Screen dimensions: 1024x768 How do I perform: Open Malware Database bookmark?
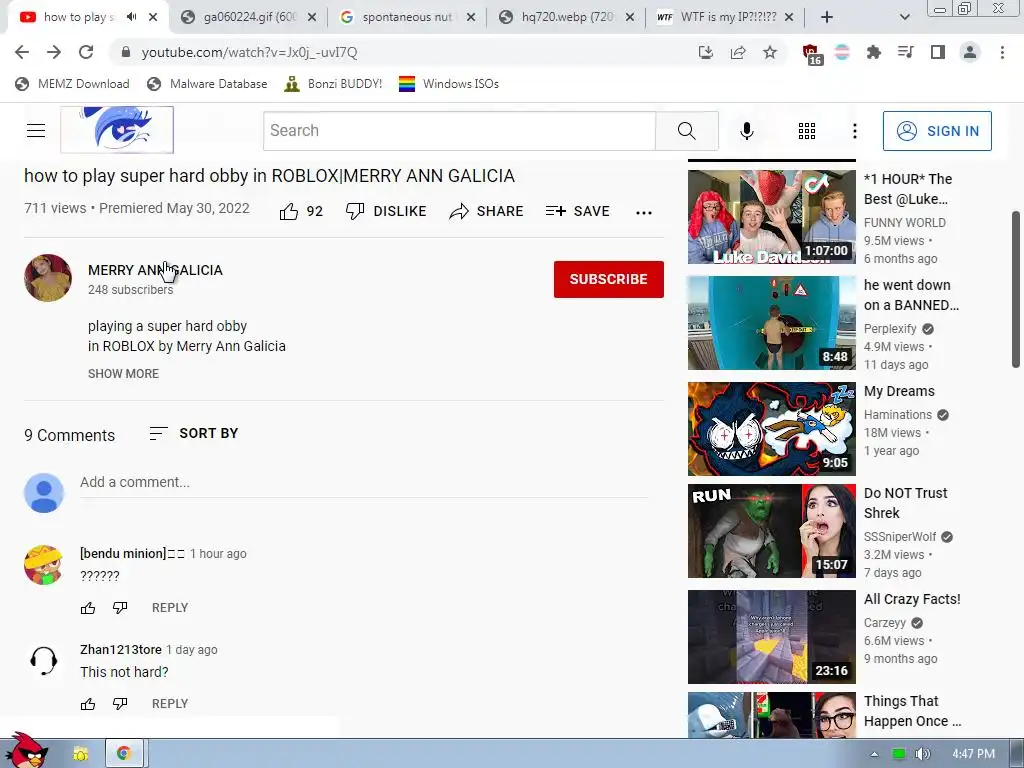pyautogui.click(x=208, y=84)
